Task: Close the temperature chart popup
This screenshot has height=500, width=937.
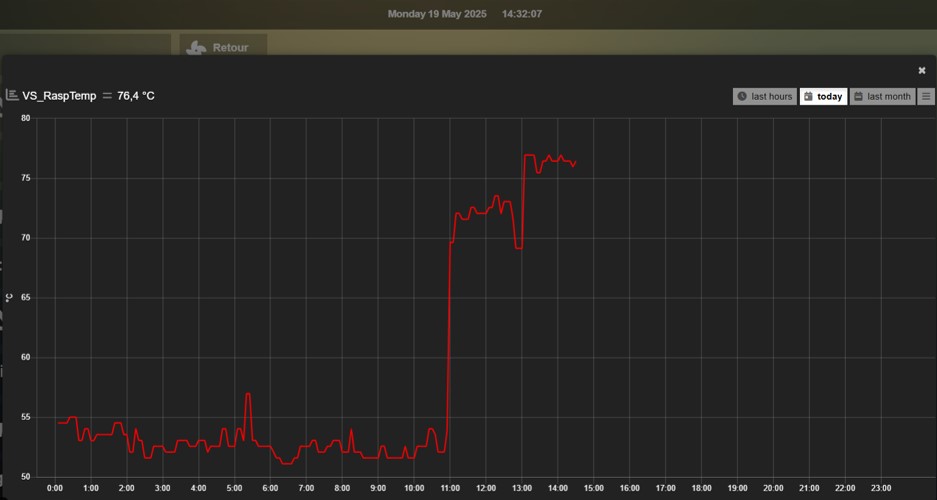Action: [x=921, y=70]
